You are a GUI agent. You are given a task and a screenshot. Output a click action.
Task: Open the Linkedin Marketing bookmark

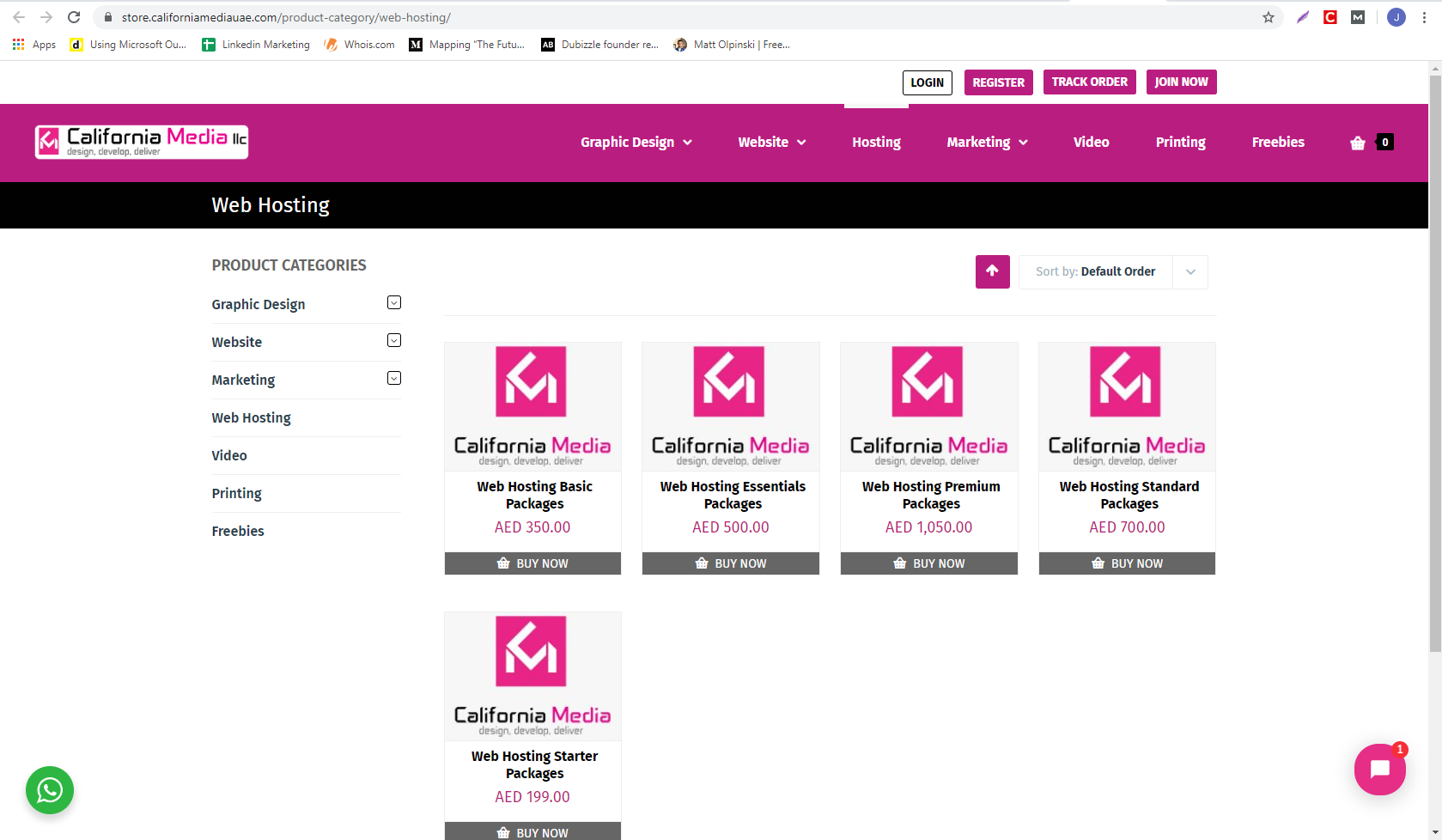(256, 45)
